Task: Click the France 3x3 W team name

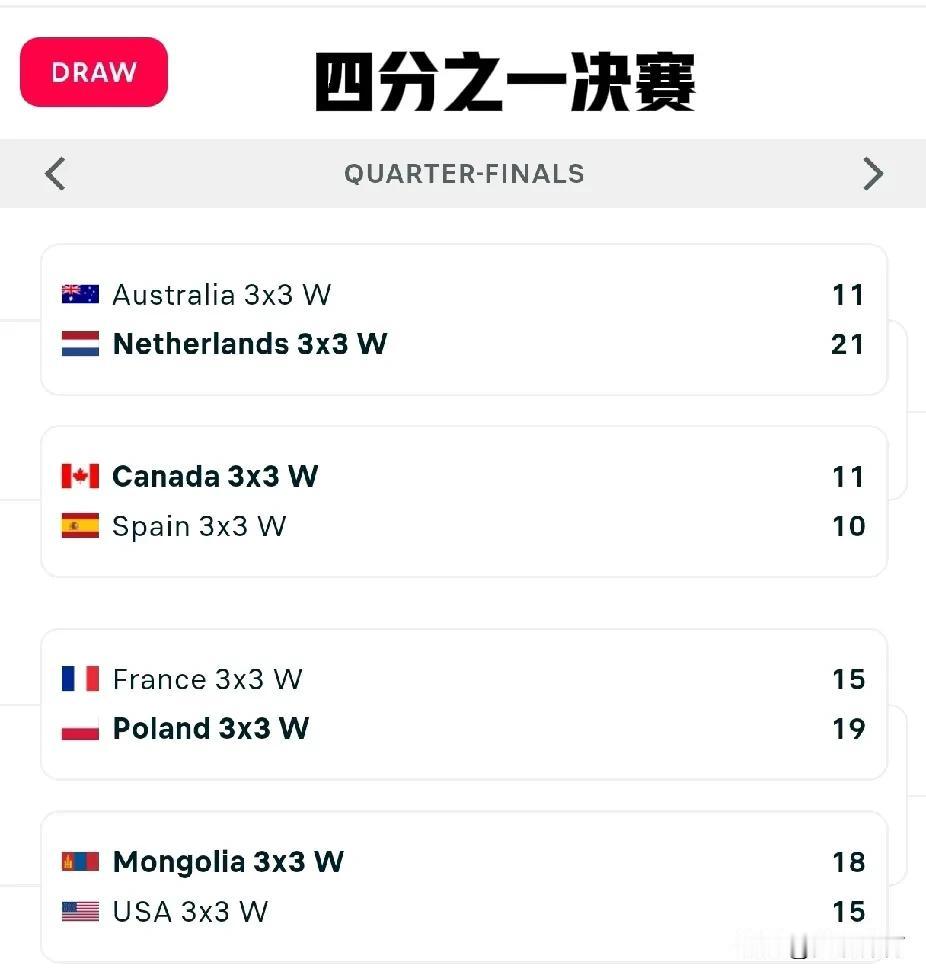Action: 208,679
